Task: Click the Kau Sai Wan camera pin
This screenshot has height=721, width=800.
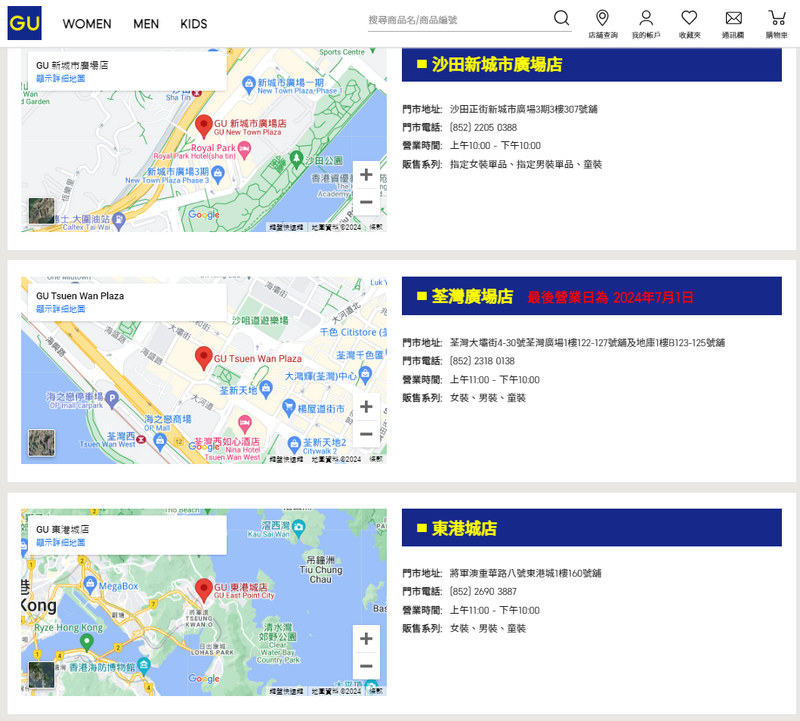Action: [x=298, y=527]
